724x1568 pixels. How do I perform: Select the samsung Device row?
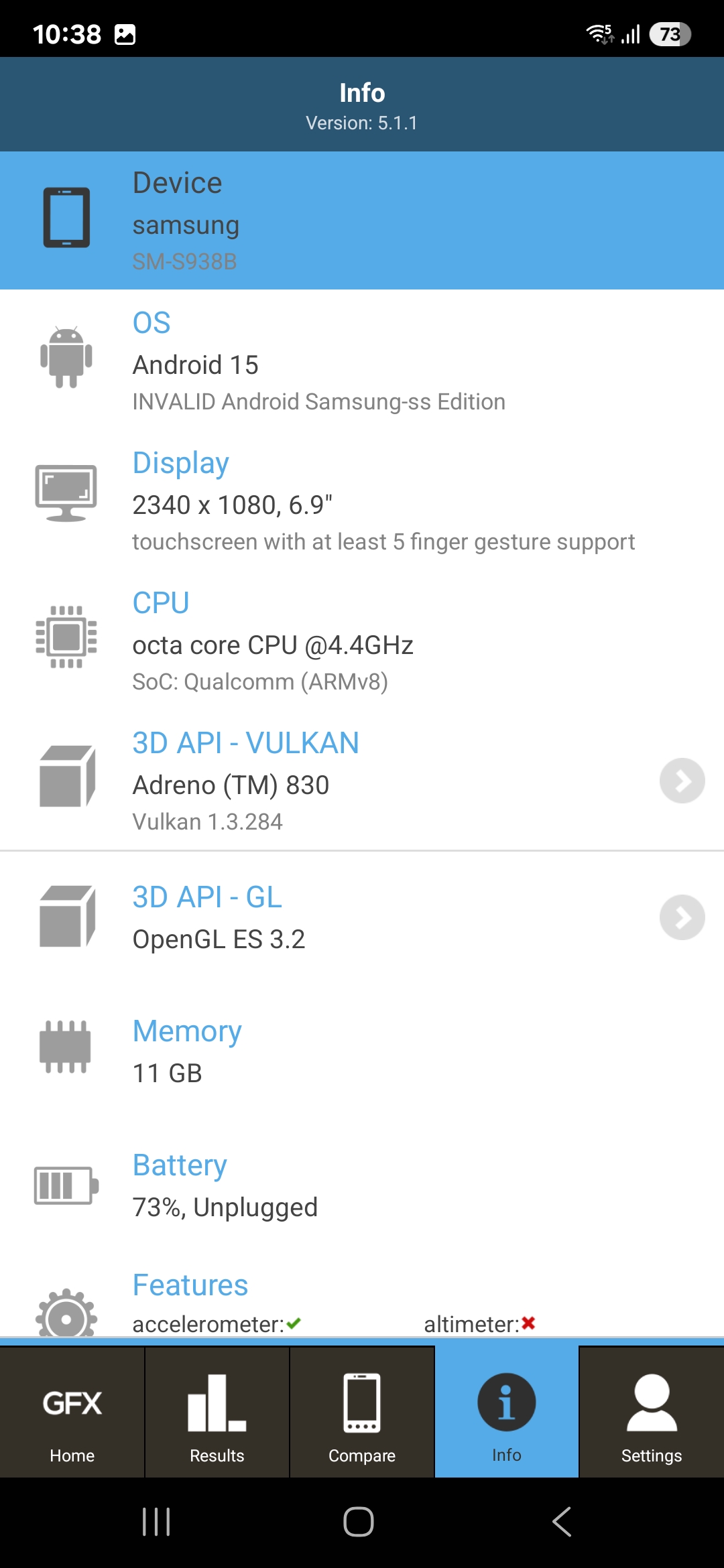[362, 220]
